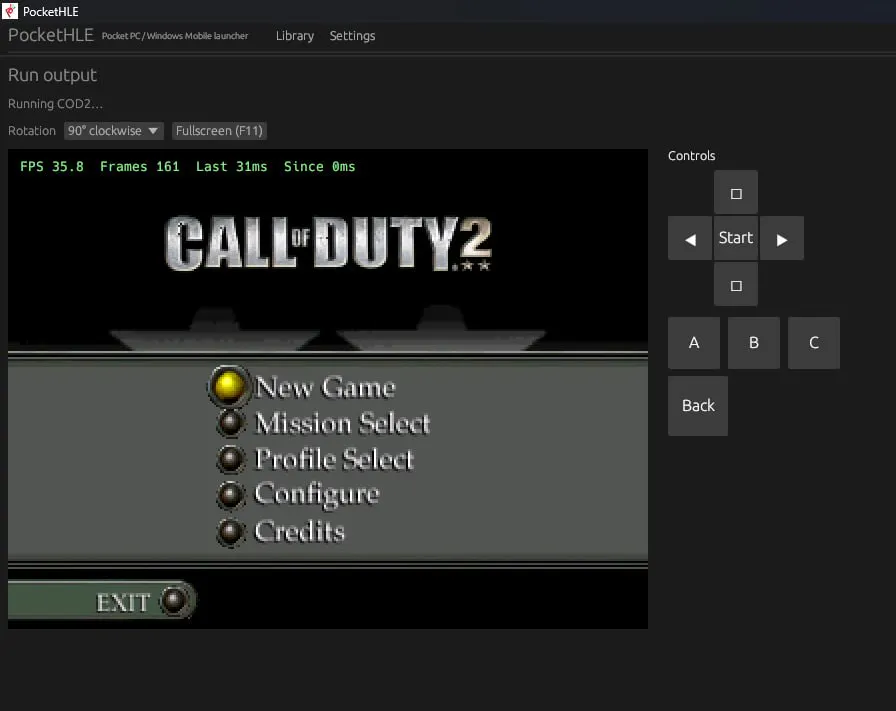Viewport: 896px width, 711px height.
Task: Click the Controls panel label
Action: coord(691,155)
